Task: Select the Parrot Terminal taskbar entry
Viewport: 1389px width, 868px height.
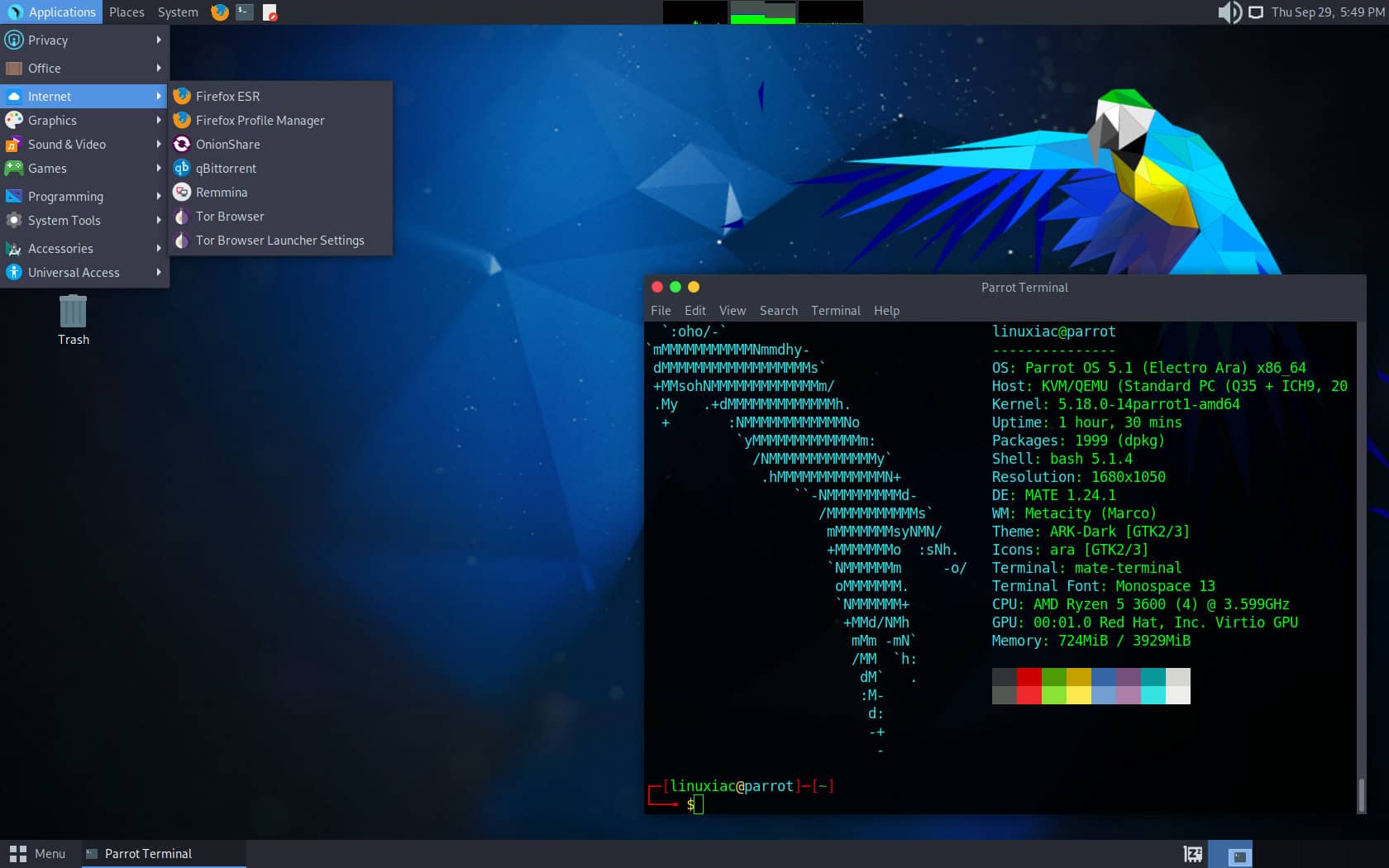Action: pos(147,853)
